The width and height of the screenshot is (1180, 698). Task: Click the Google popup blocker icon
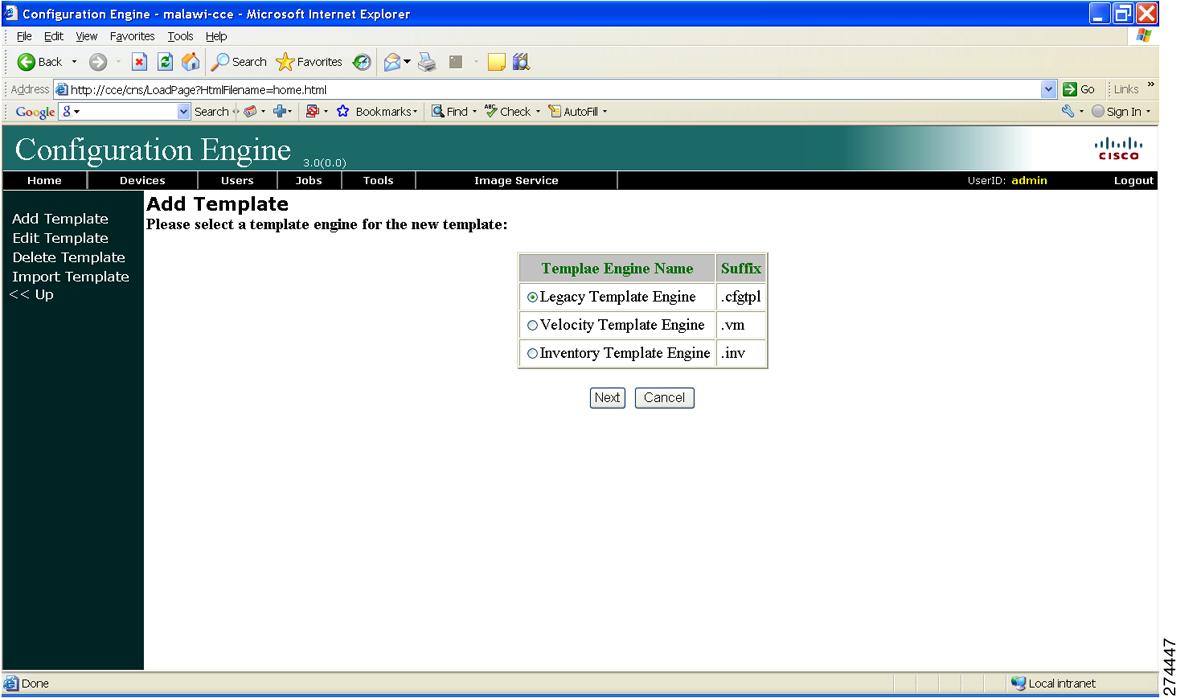[312, 111]
